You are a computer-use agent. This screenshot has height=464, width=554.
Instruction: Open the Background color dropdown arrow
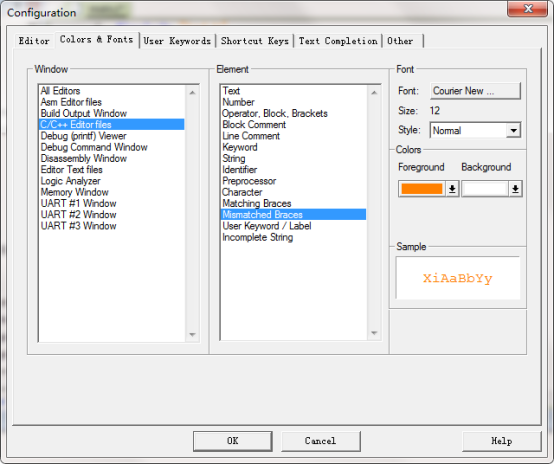(515, 189)
